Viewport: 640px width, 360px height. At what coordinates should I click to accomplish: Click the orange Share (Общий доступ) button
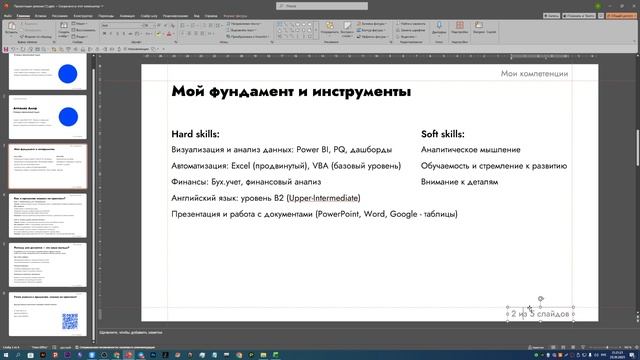(x=621, y=16)
